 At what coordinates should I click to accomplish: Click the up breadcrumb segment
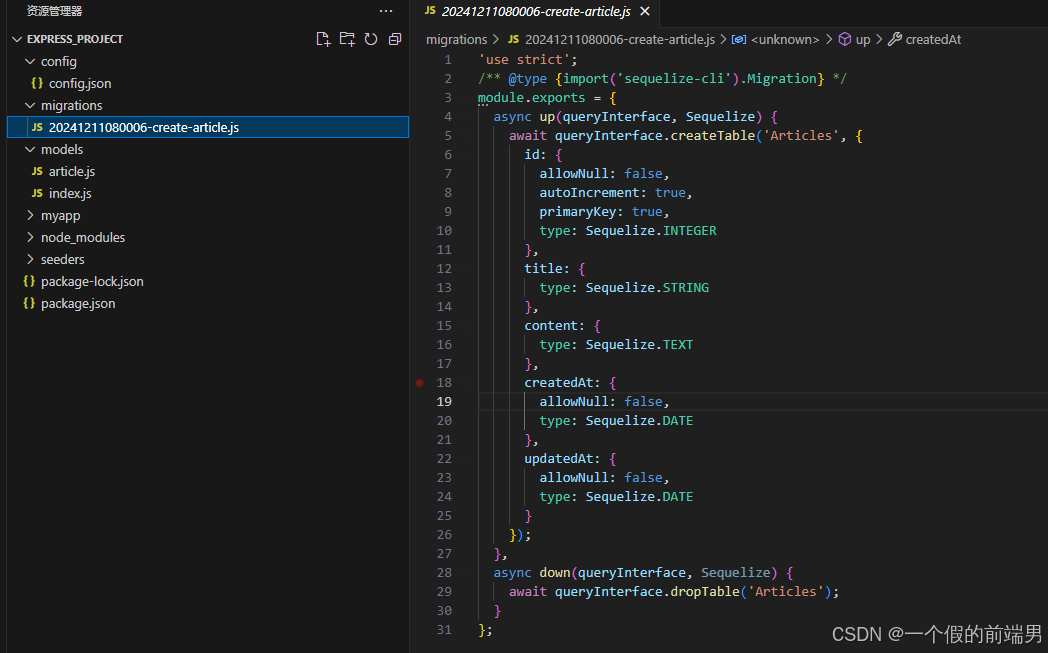click(x=863, y=39)
